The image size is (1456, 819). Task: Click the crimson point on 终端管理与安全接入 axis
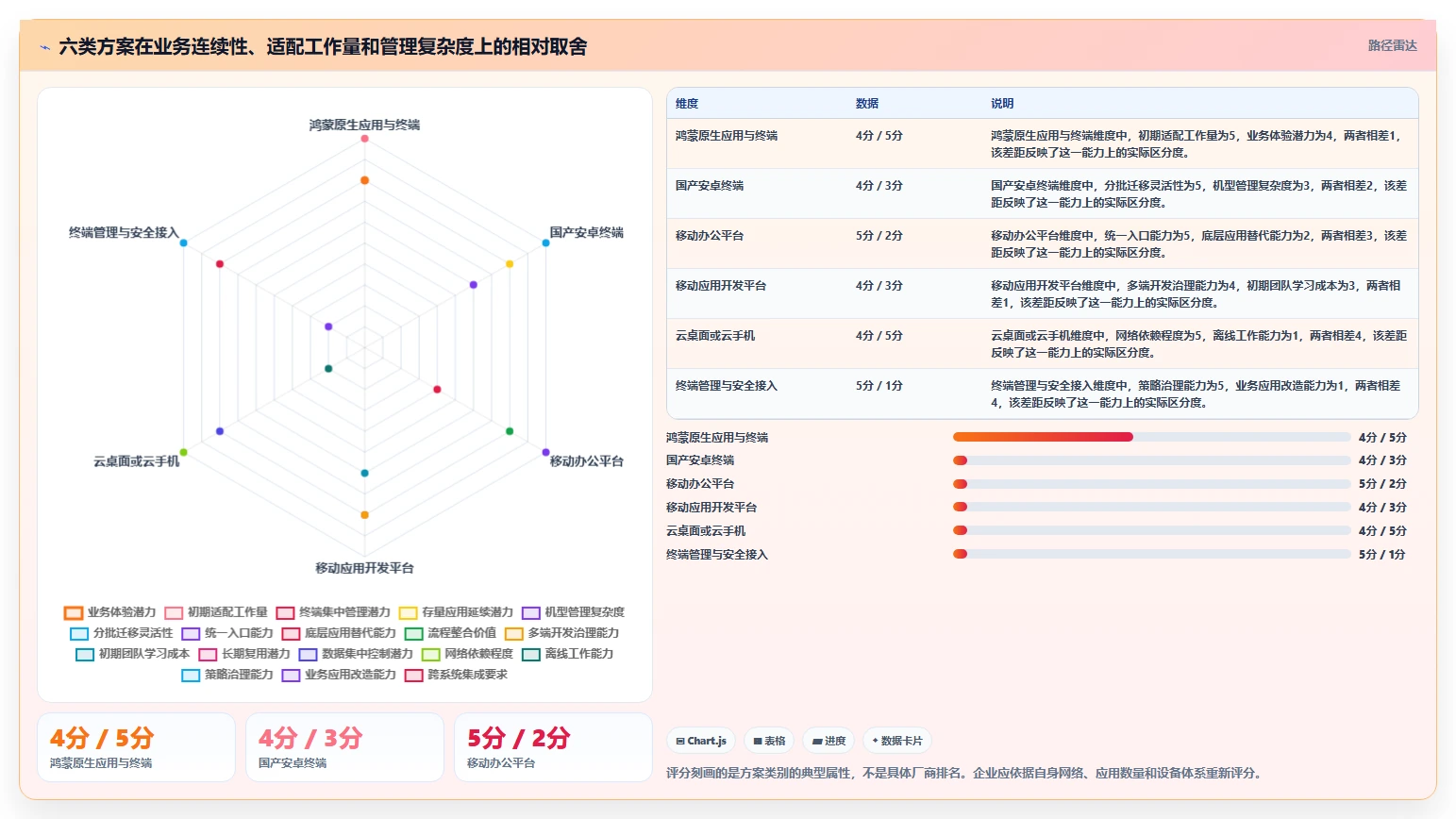pyautogui.click(x=220, y=264)
